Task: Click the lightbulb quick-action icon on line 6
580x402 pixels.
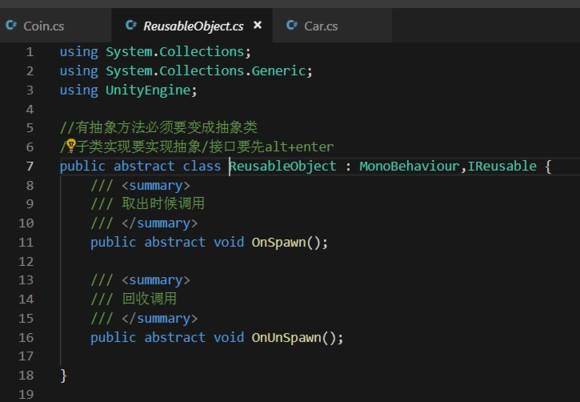Action: tap(71, 146)
